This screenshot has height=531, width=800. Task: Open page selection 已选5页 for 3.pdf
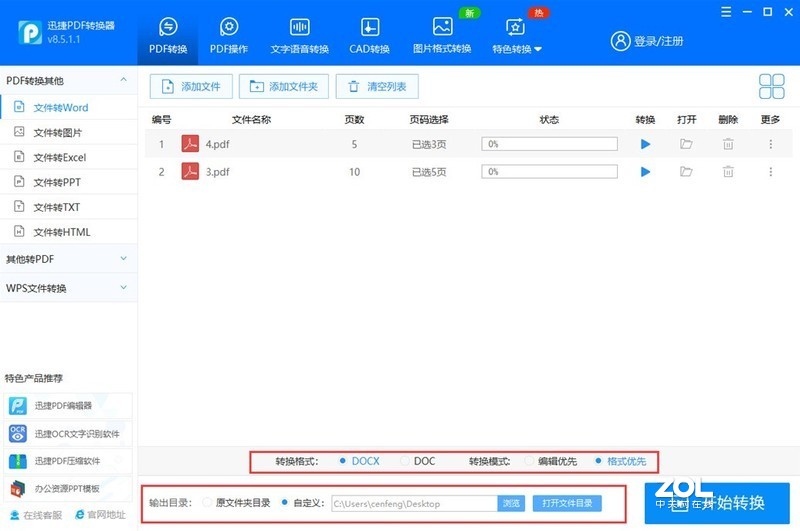pyautogui.click(x=429, y=172)
